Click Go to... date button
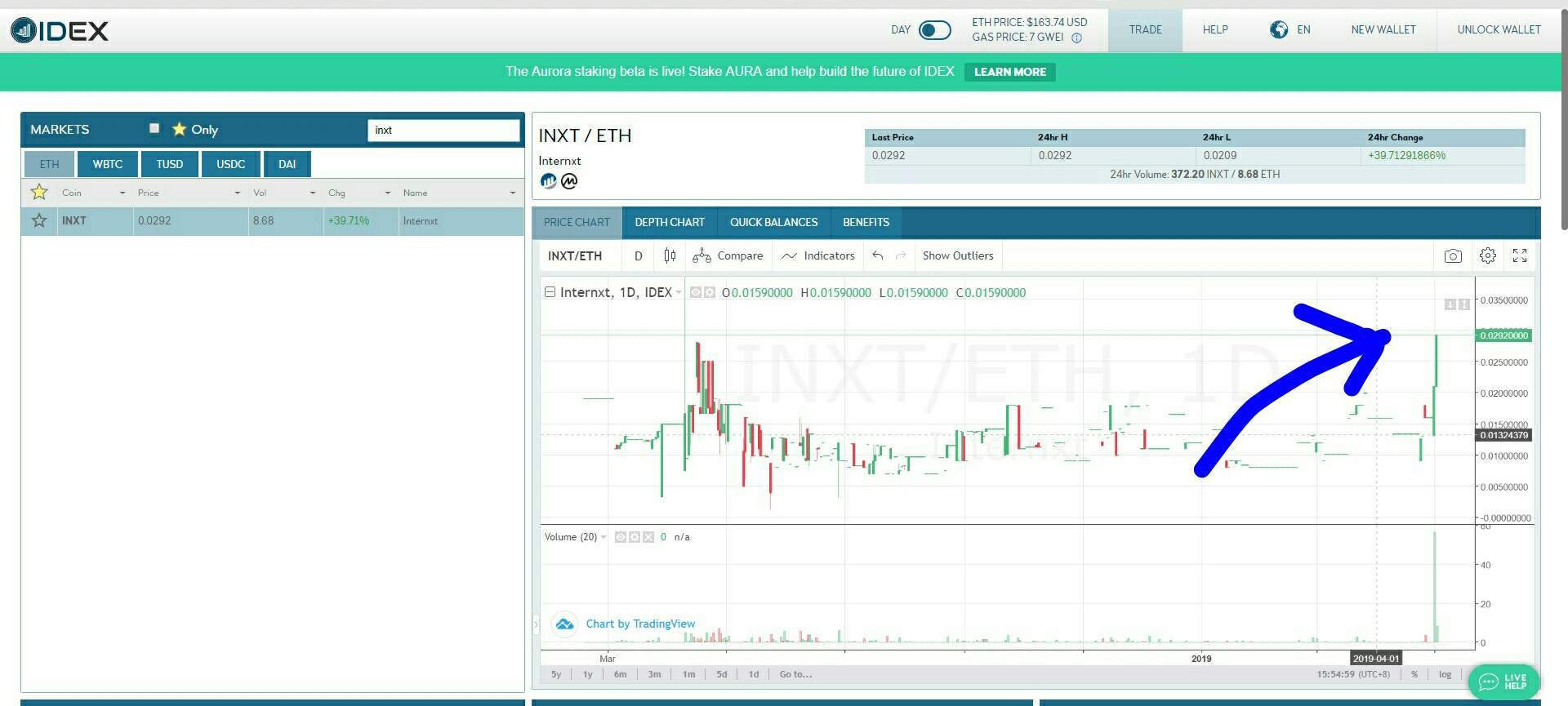 coord(795,675)
